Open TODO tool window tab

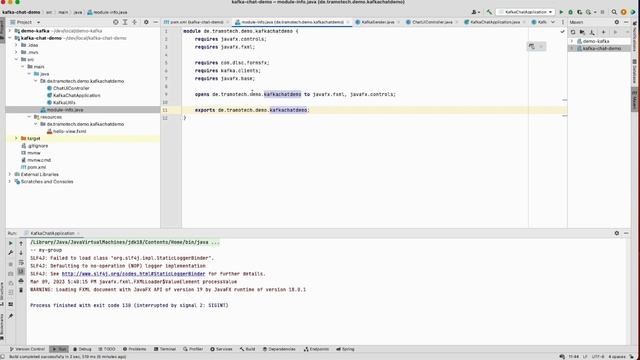[x=107, y=349]
